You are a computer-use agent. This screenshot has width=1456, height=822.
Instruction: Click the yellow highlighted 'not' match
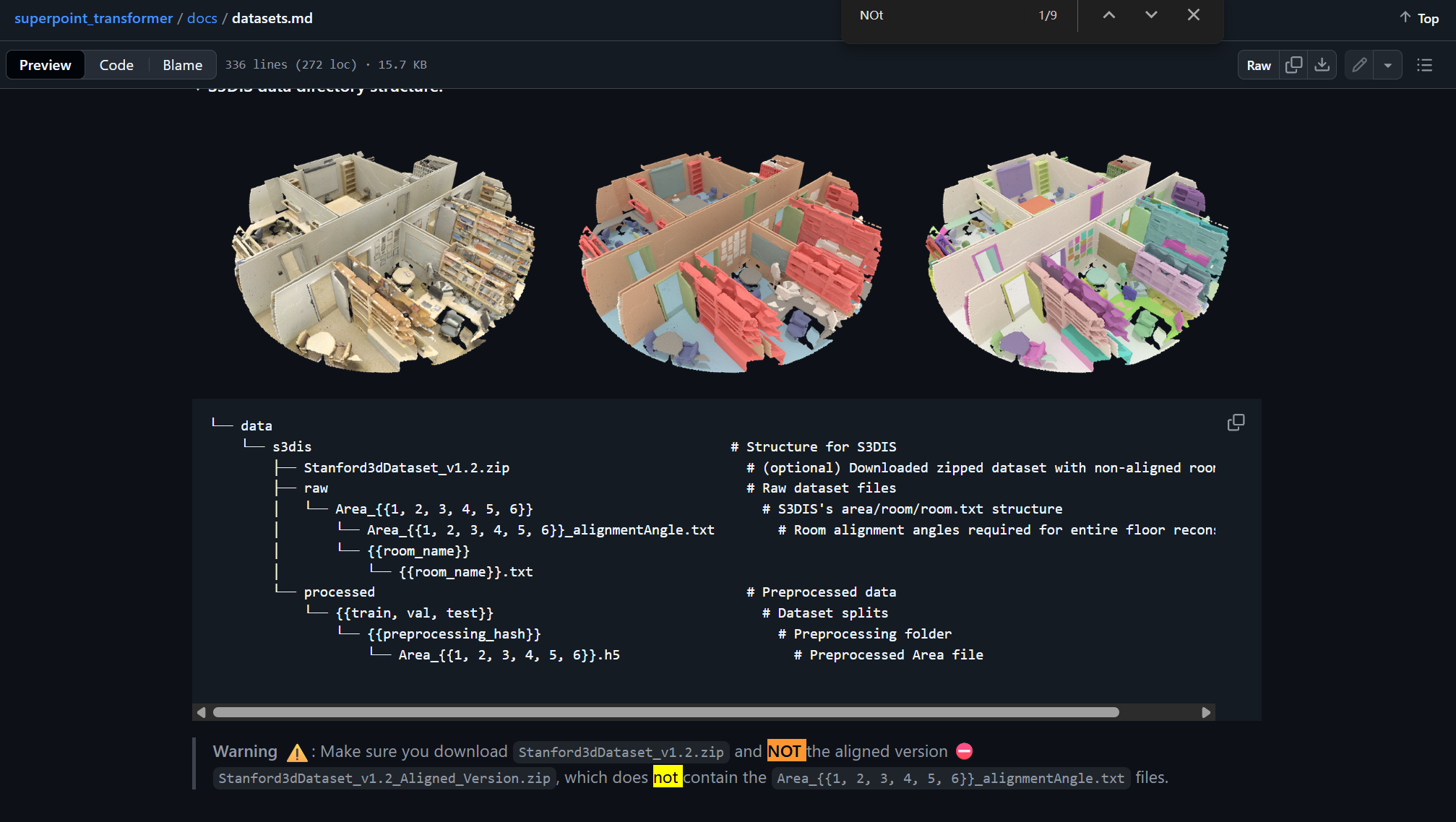coord(667,777)
